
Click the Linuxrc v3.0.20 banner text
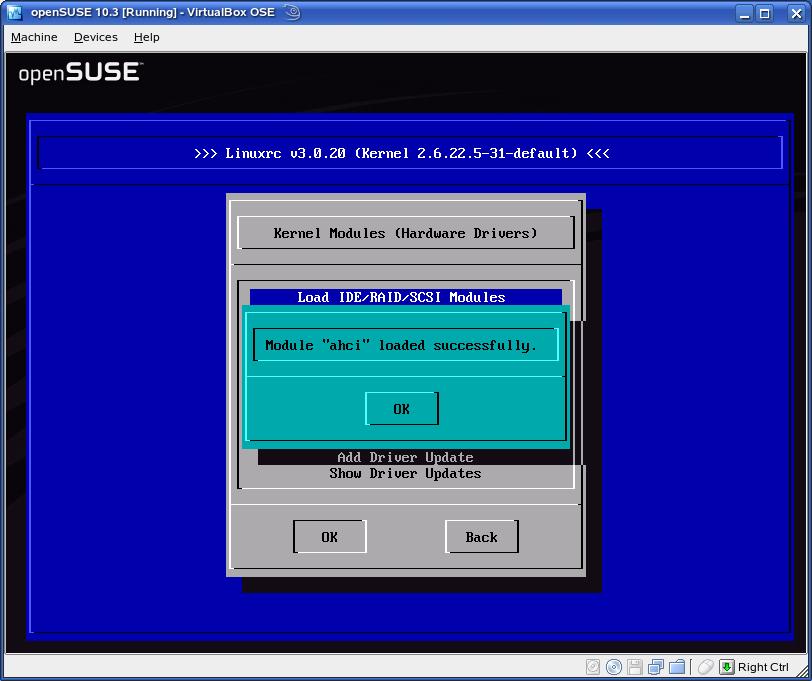(402, 153)
